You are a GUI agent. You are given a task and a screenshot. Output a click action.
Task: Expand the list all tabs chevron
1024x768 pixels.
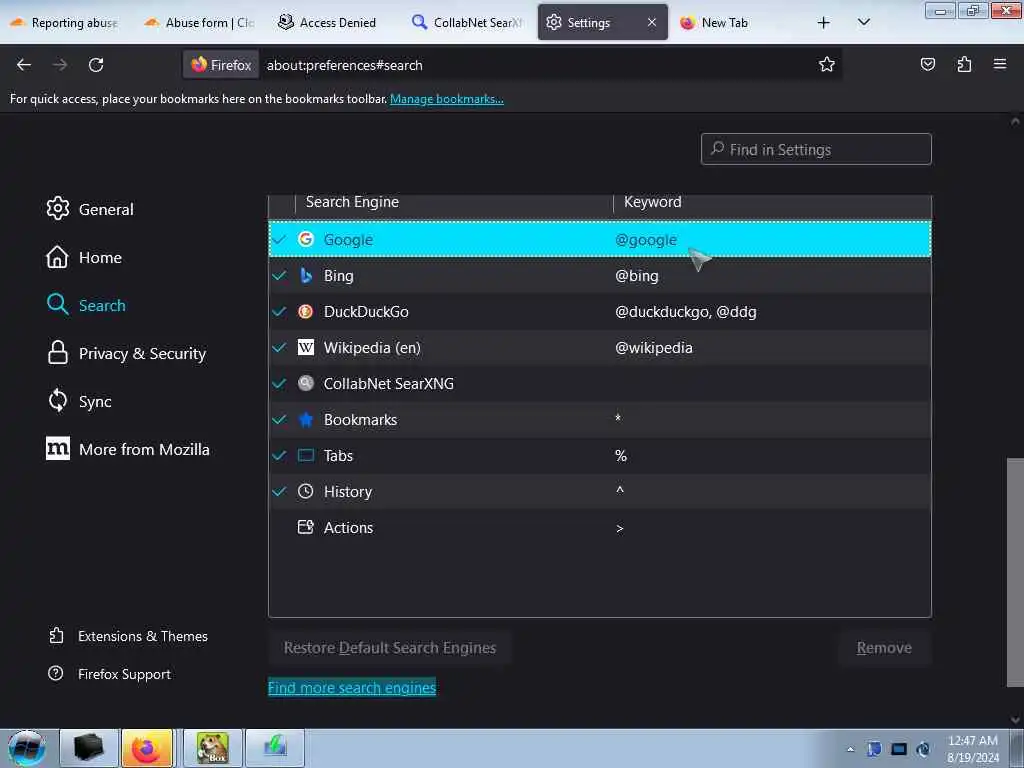click(863, 22)
